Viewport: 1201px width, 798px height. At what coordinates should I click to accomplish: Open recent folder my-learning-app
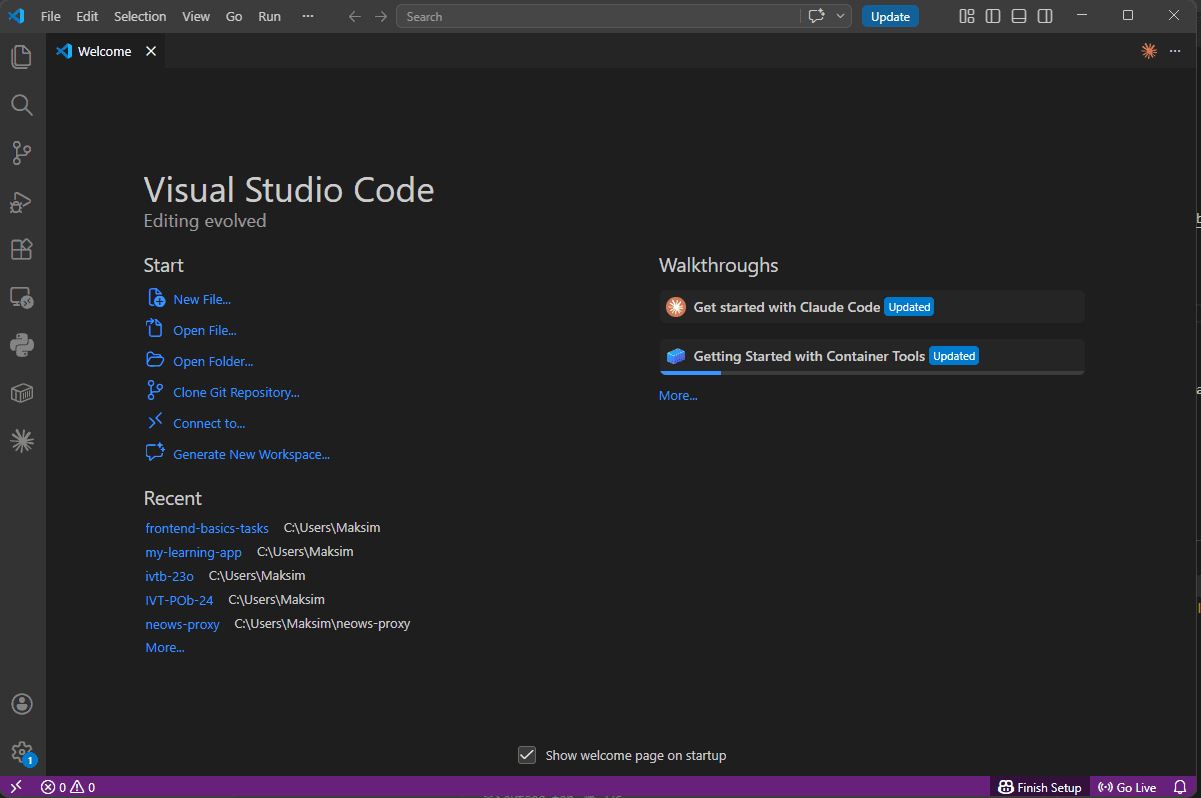point(193,552)
